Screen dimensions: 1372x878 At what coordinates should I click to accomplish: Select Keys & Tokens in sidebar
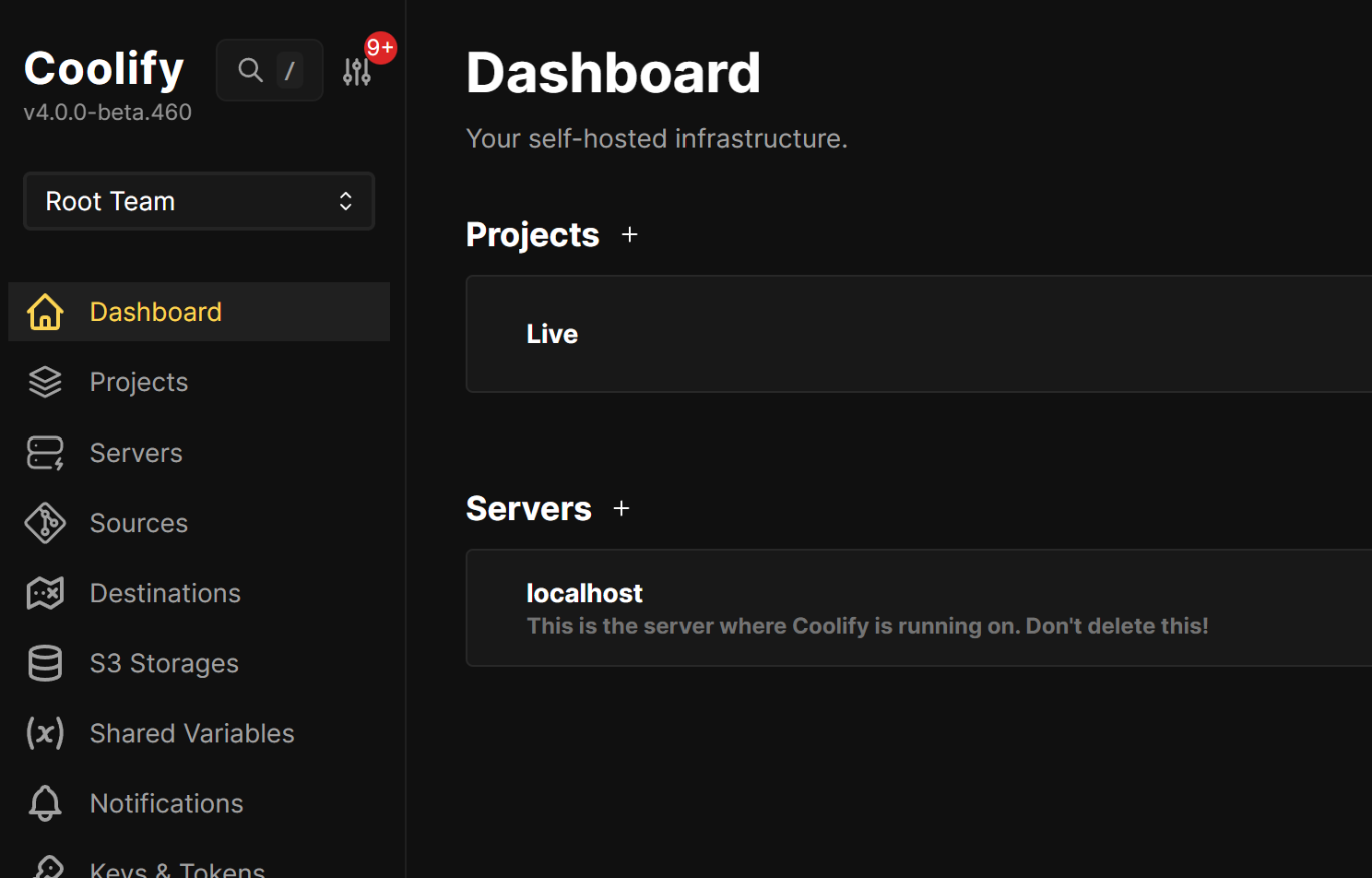coord(177,869)
